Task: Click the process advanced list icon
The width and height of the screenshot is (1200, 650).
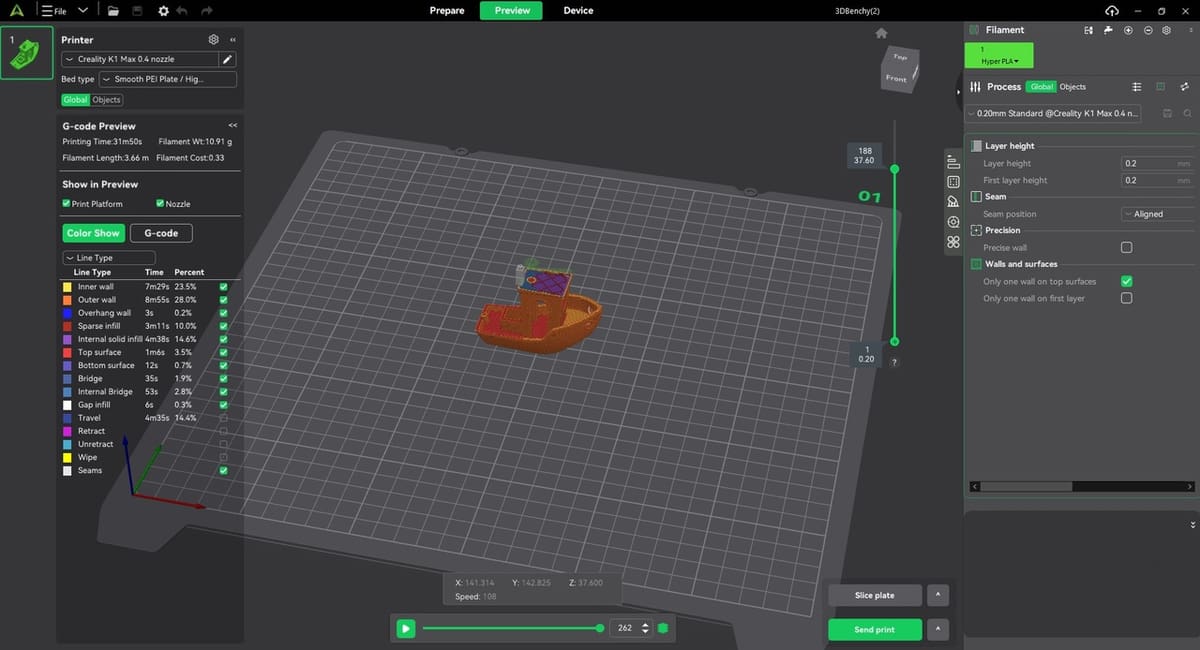Action: [1137, 87]
